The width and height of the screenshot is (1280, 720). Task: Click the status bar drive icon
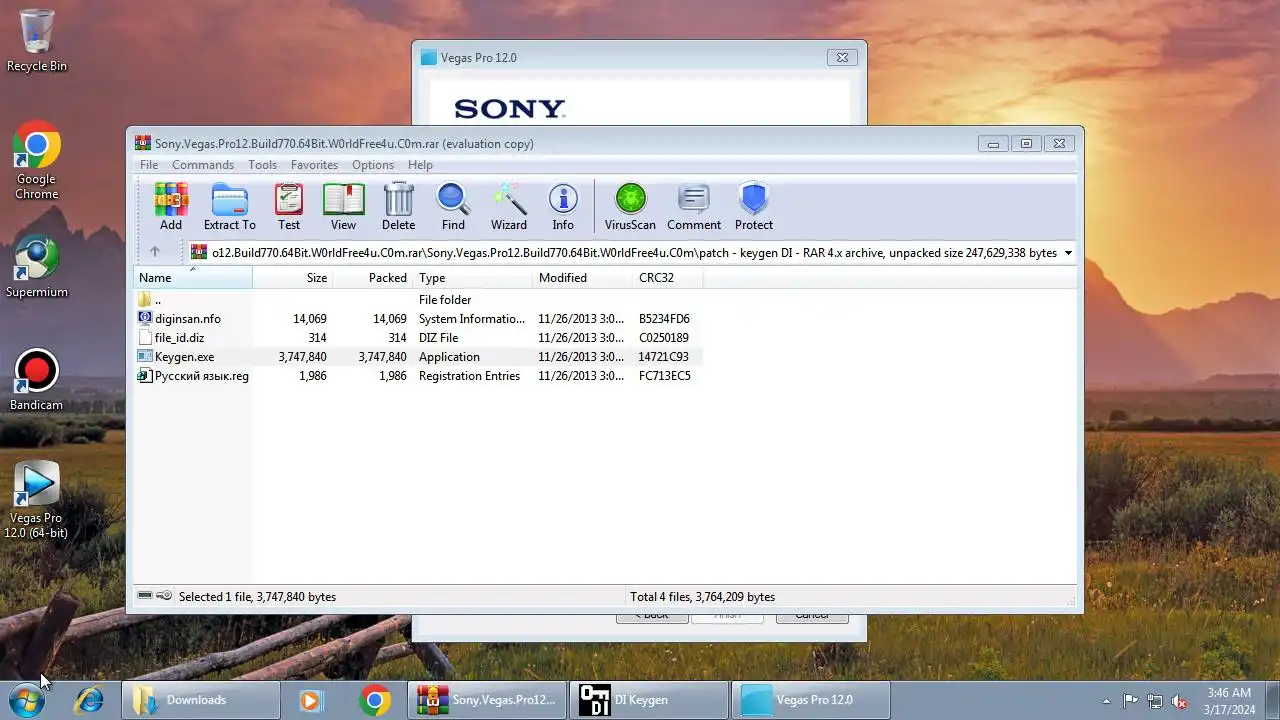point(145,596)
